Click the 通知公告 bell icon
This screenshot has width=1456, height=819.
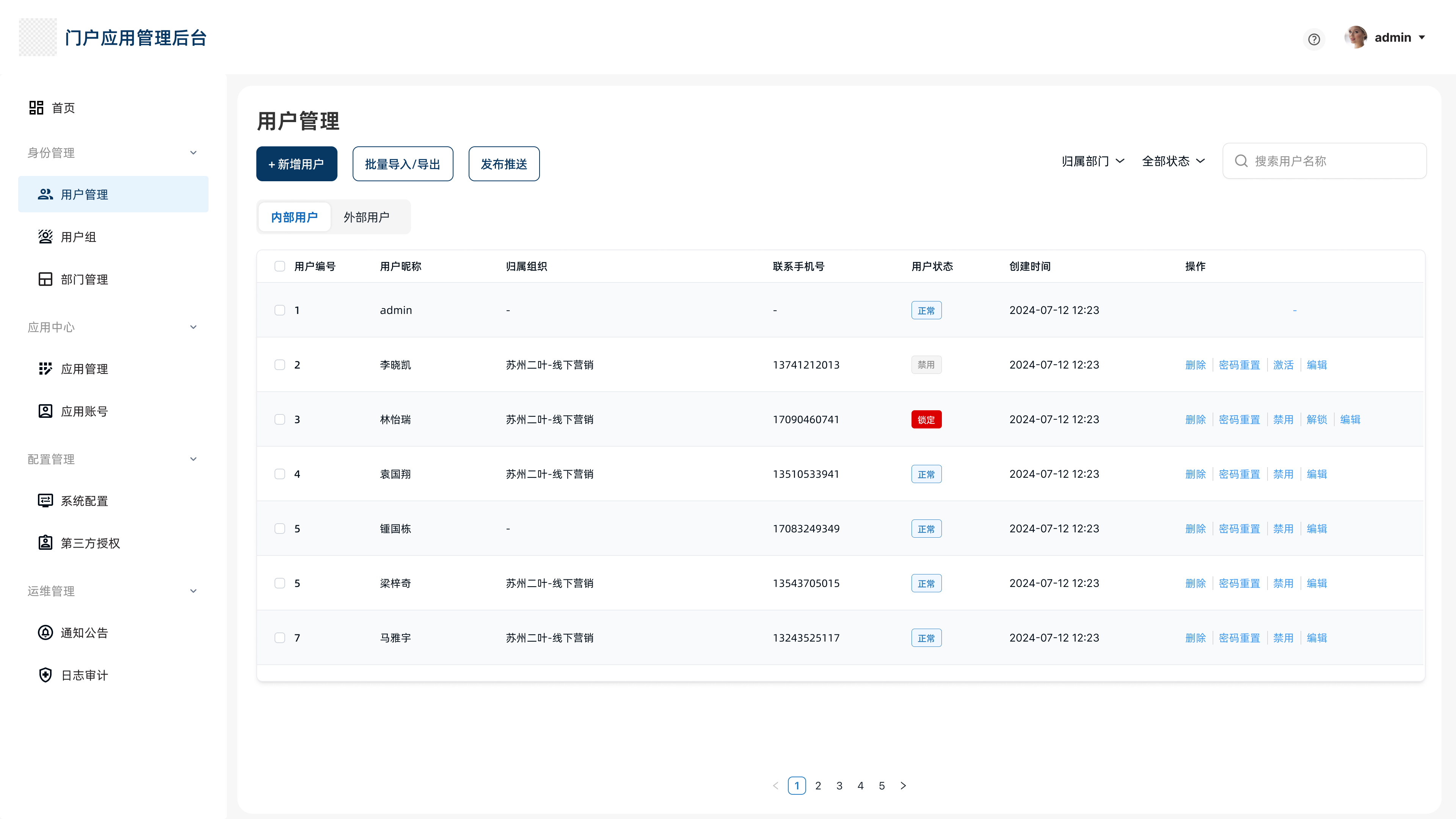pos(45,632)
